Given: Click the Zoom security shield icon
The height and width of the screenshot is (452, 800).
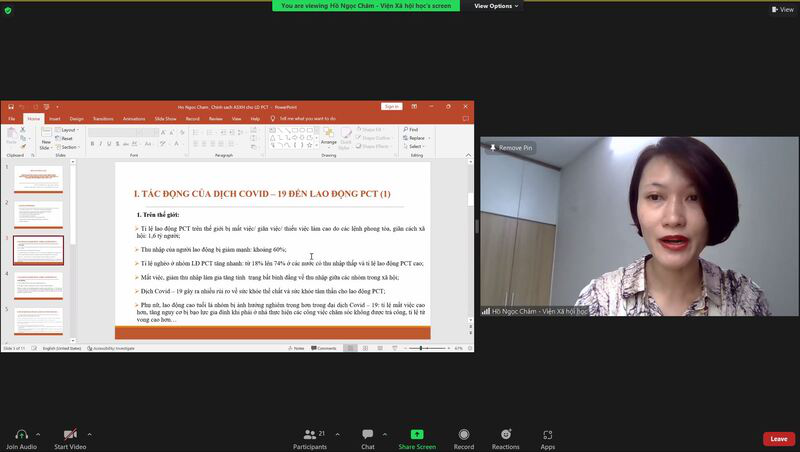Looking at the screenshot, I should point(9,10).
